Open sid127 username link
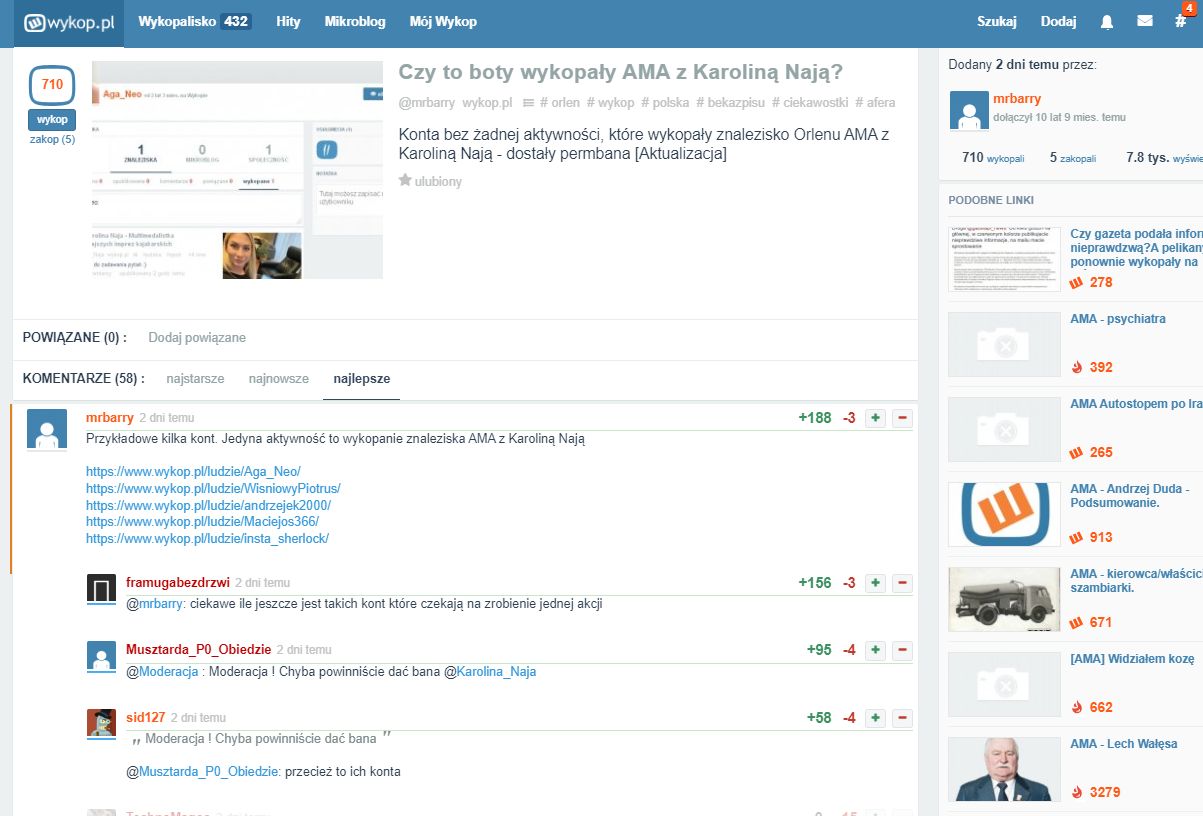 [145, 717]
